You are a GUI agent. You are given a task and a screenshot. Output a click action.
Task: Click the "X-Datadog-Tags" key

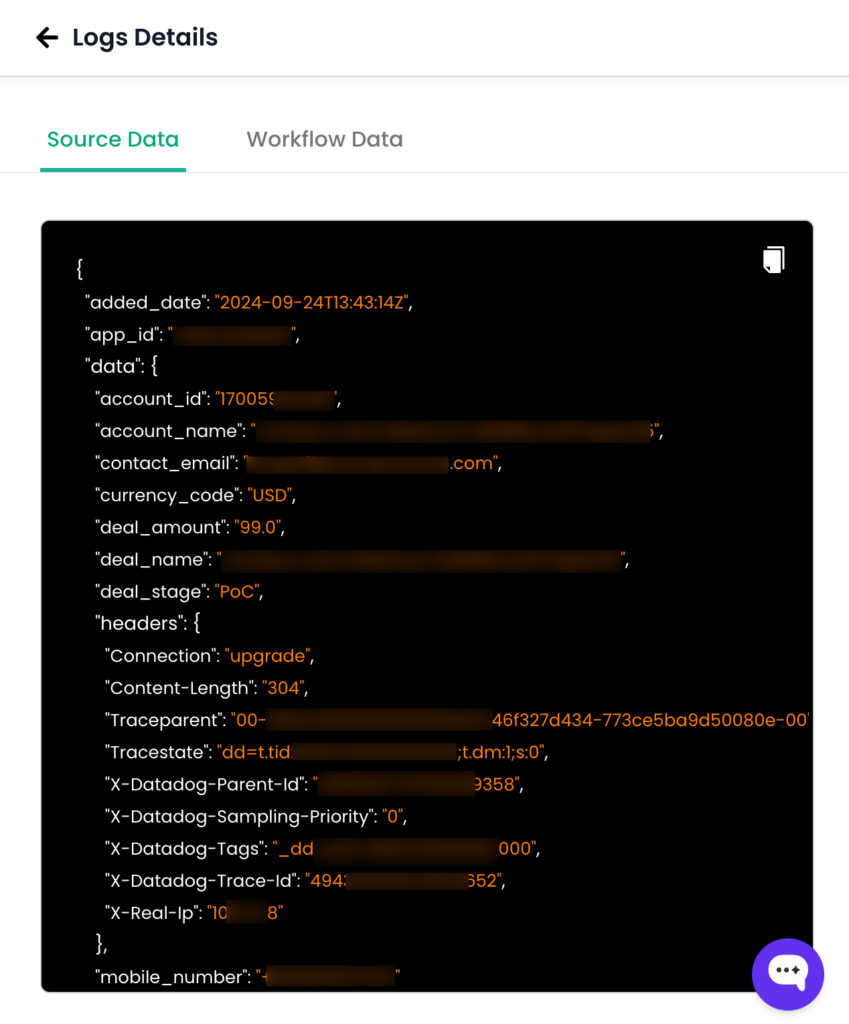pos(187,848)
